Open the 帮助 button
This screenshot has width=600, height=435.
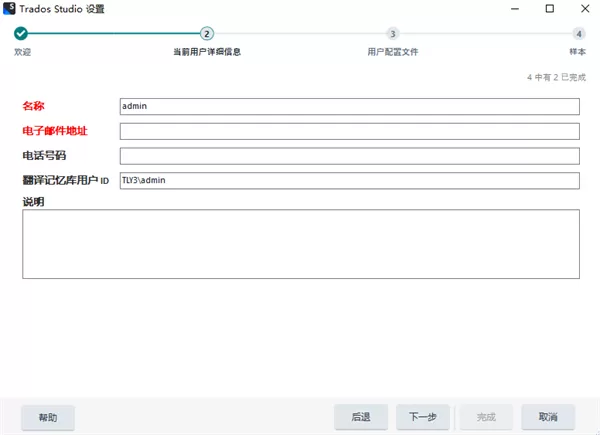(x=48, y=417)
